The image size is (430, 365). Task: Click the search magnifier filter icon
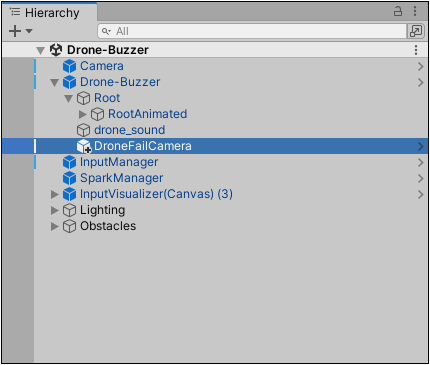pyautogui.click(x=106, y=31)
